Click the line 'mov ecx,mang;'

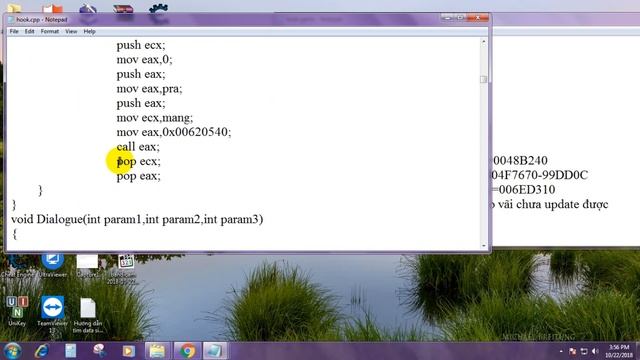click(x=155, y=118)
